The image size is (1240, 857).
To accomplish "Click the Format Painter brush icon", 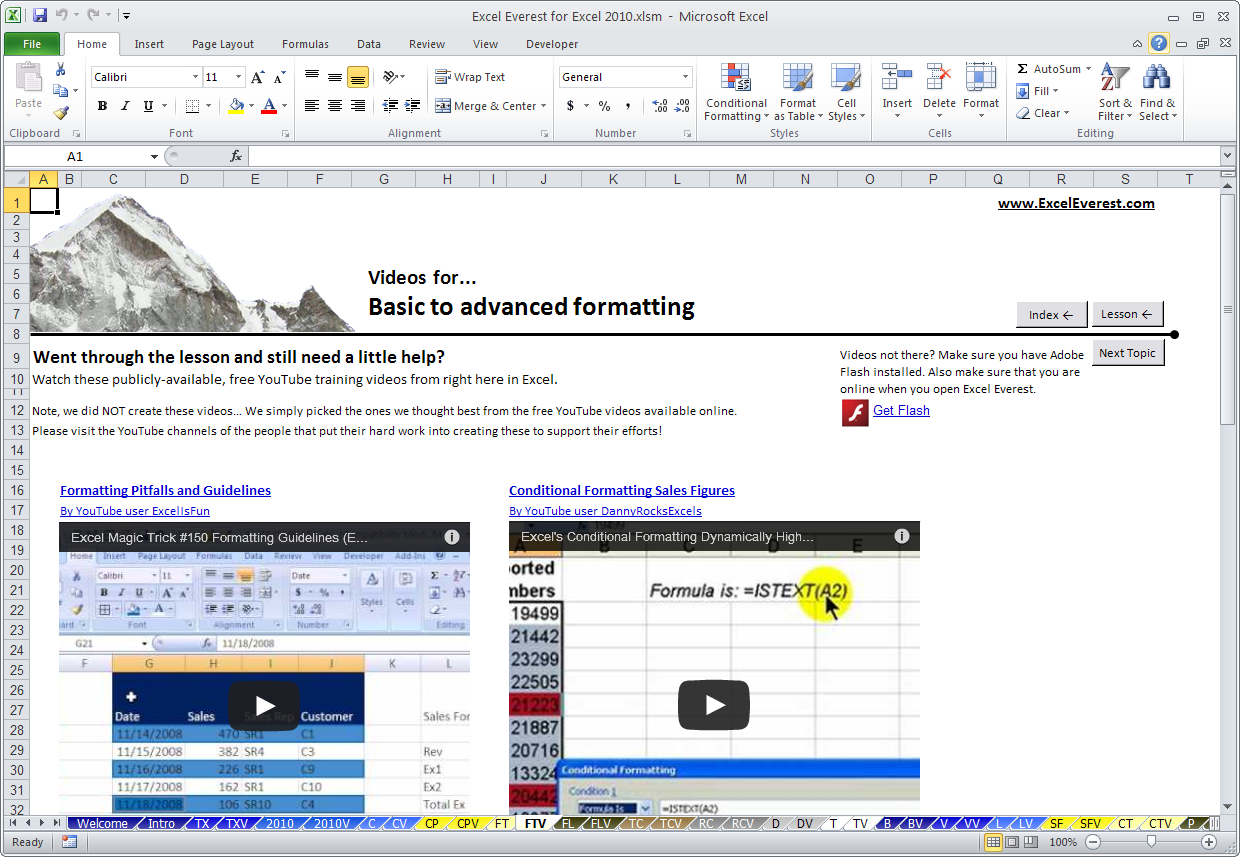I will (x=61, y=113).
